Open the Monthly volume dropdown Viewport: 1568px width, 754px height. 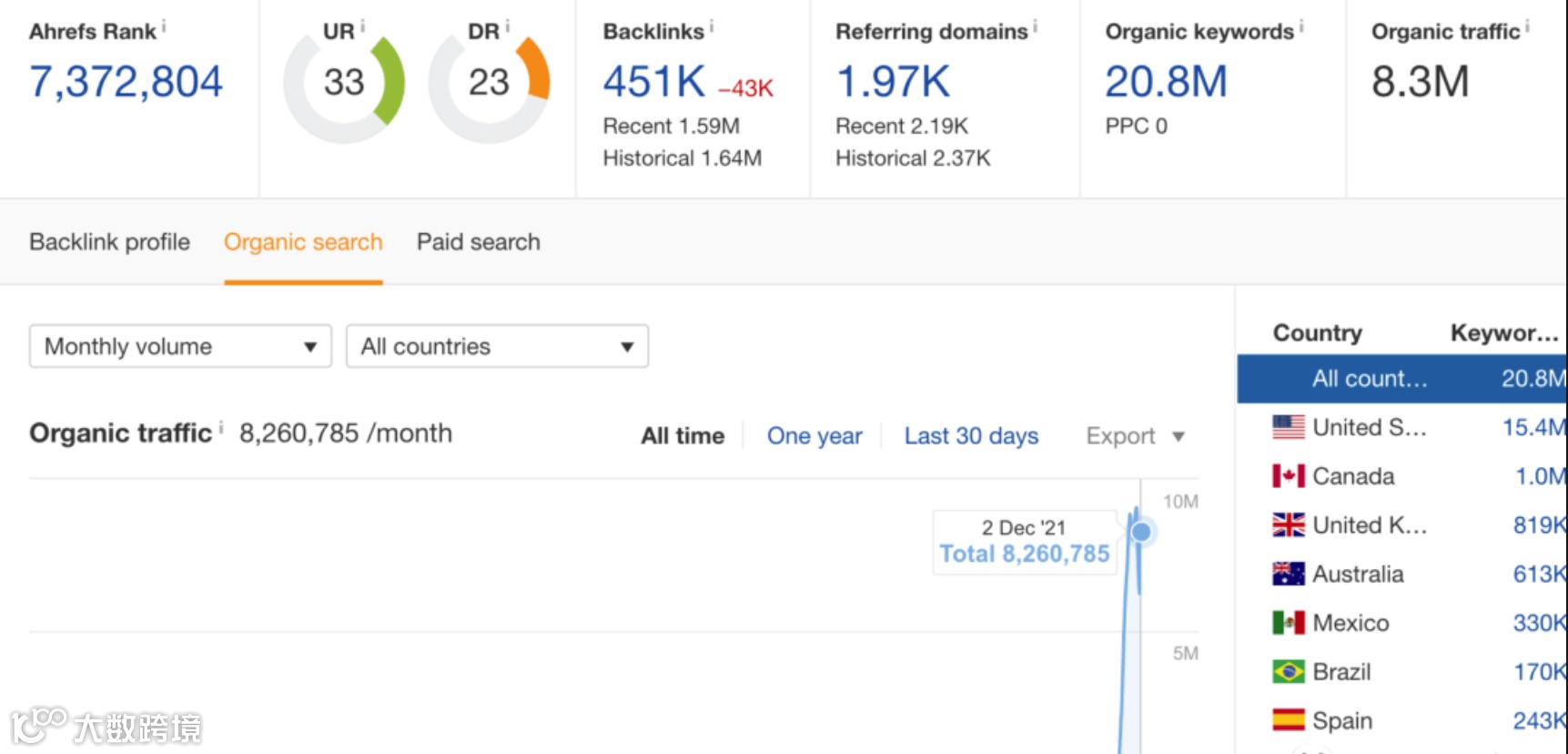(180, 346)
